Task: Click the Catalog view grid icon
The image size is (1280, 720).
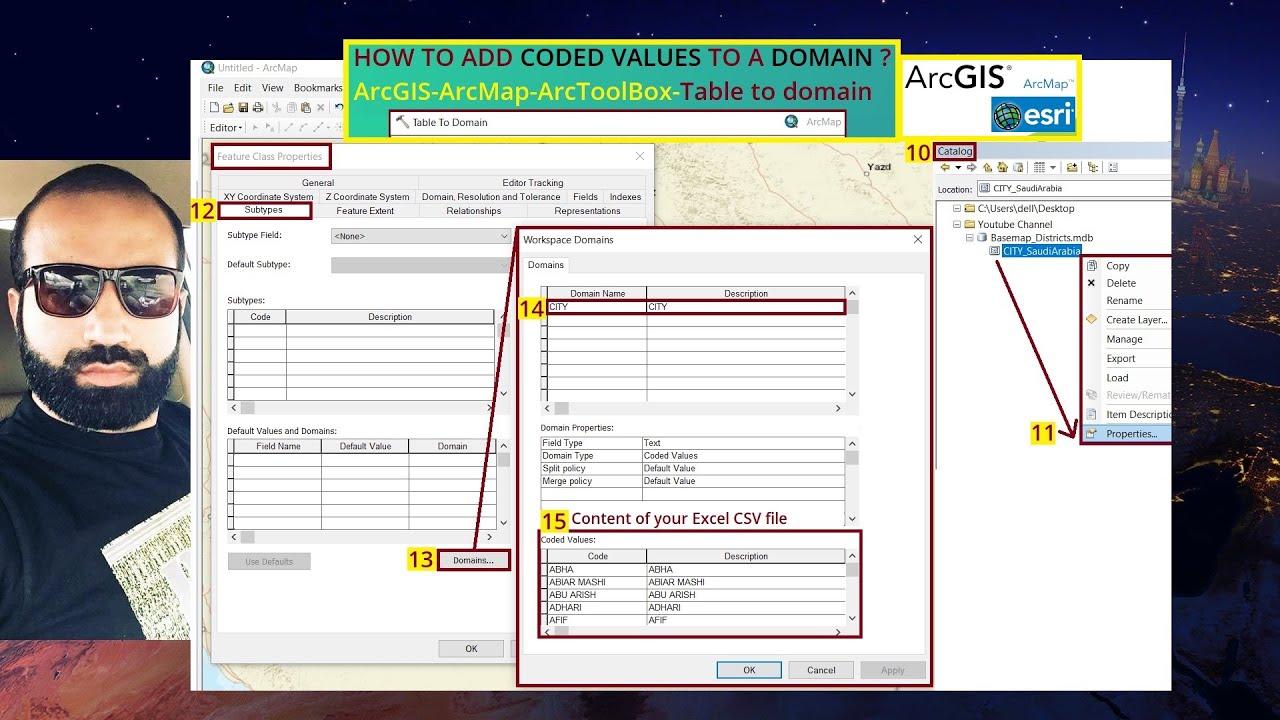Action: pyautogui.click(x=1039, y=167)
